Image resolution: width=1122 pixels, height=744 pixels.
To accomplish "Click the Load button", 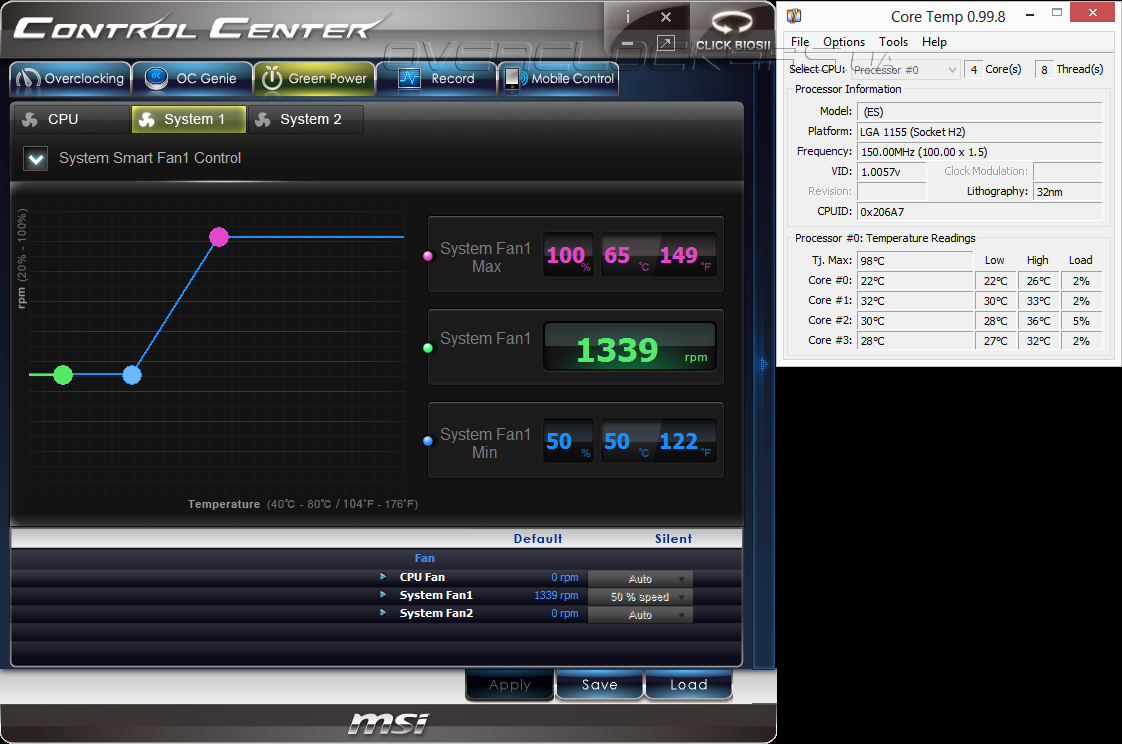I will tap(688, 685).
